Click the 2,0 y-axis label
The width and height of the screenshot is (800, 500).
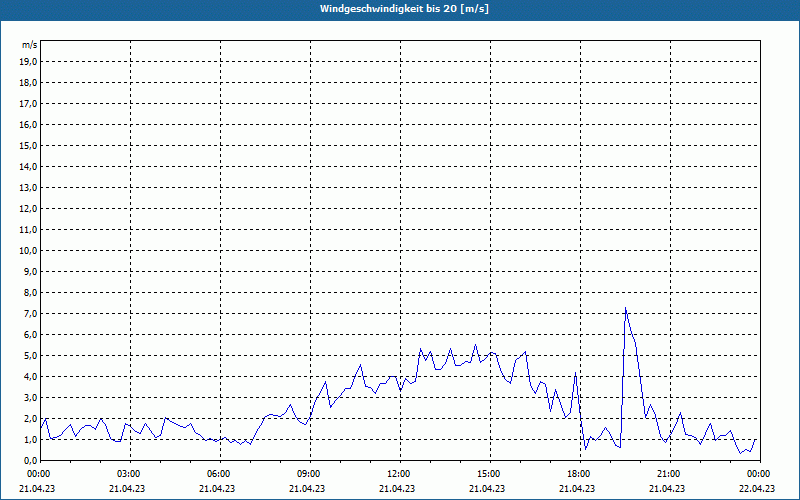pyautogui.click(x=30, y=418)
